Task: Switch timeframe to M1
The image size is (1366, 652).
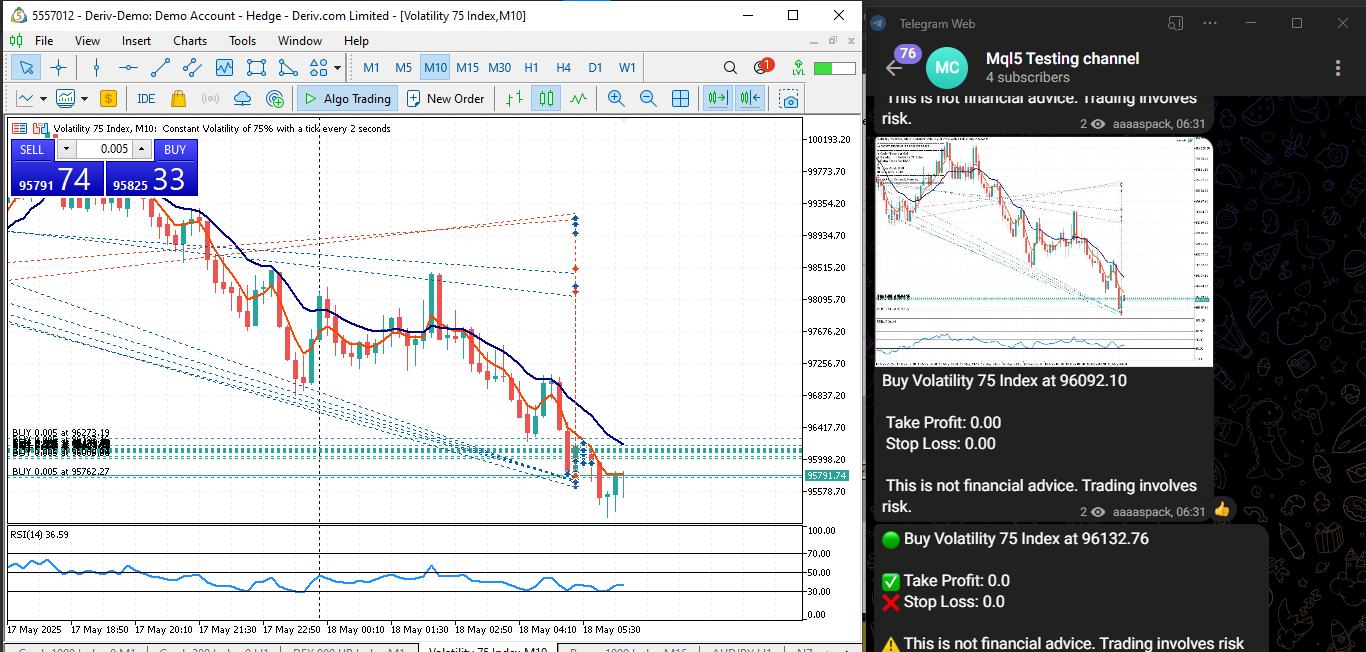Action: 371,68
